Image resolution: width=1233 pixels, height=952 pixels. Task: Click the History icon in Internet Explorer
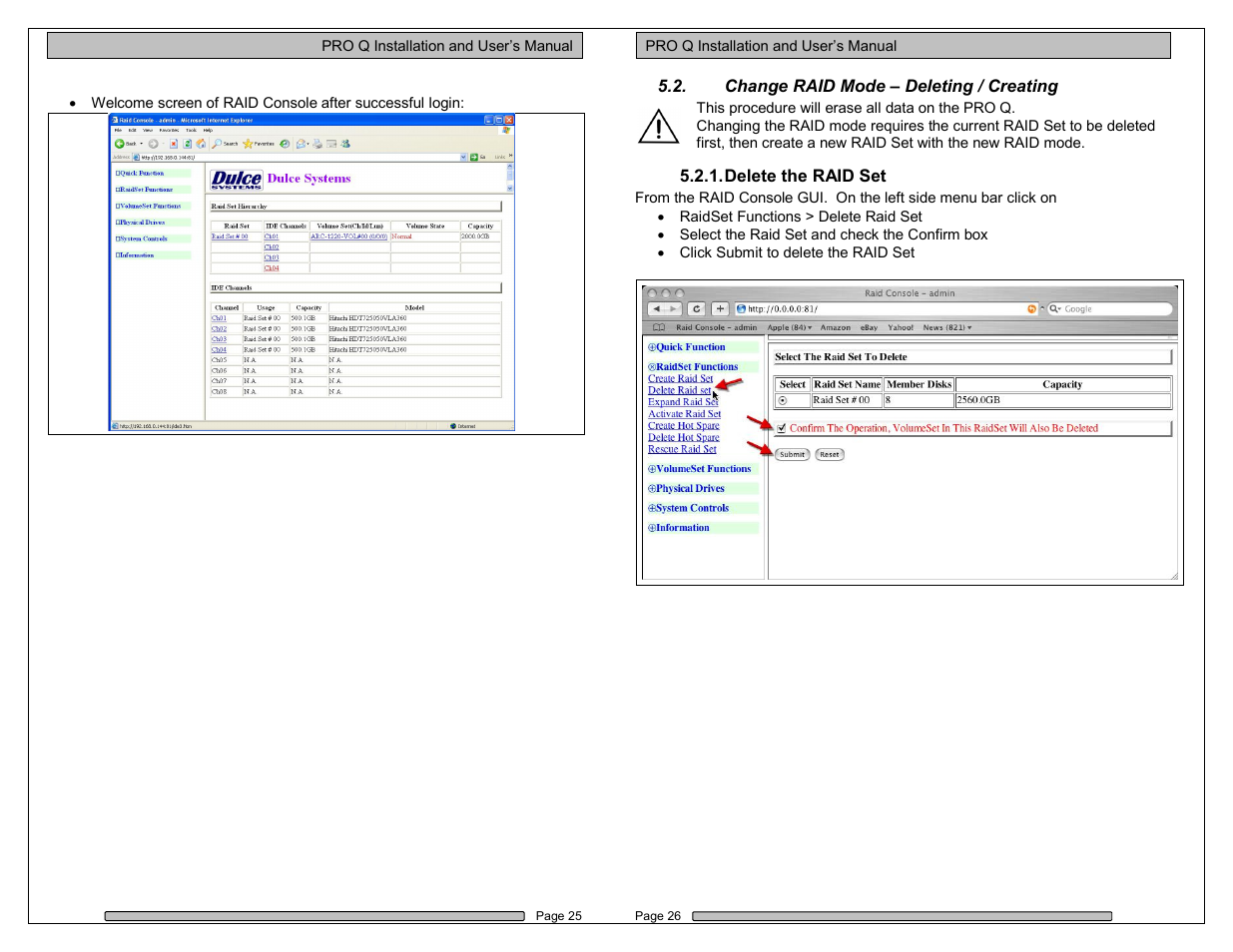tap(285, 144)
